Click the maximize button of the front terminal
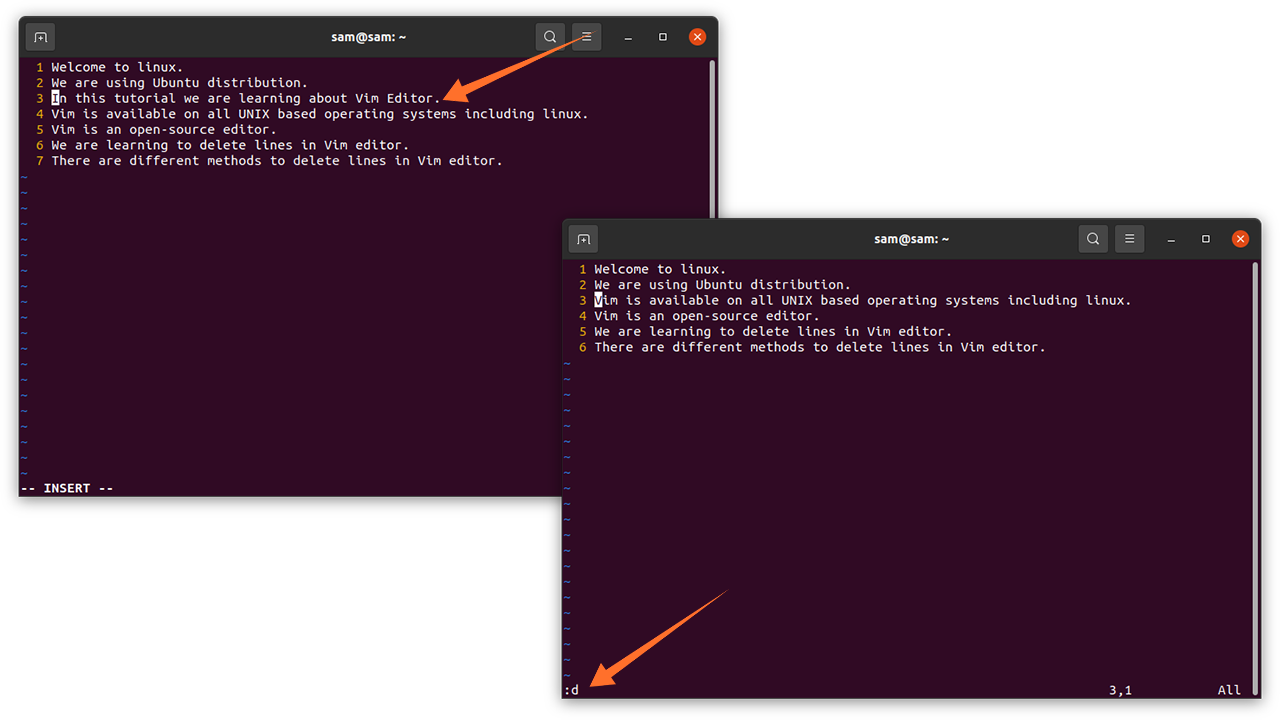 point(662,36)
